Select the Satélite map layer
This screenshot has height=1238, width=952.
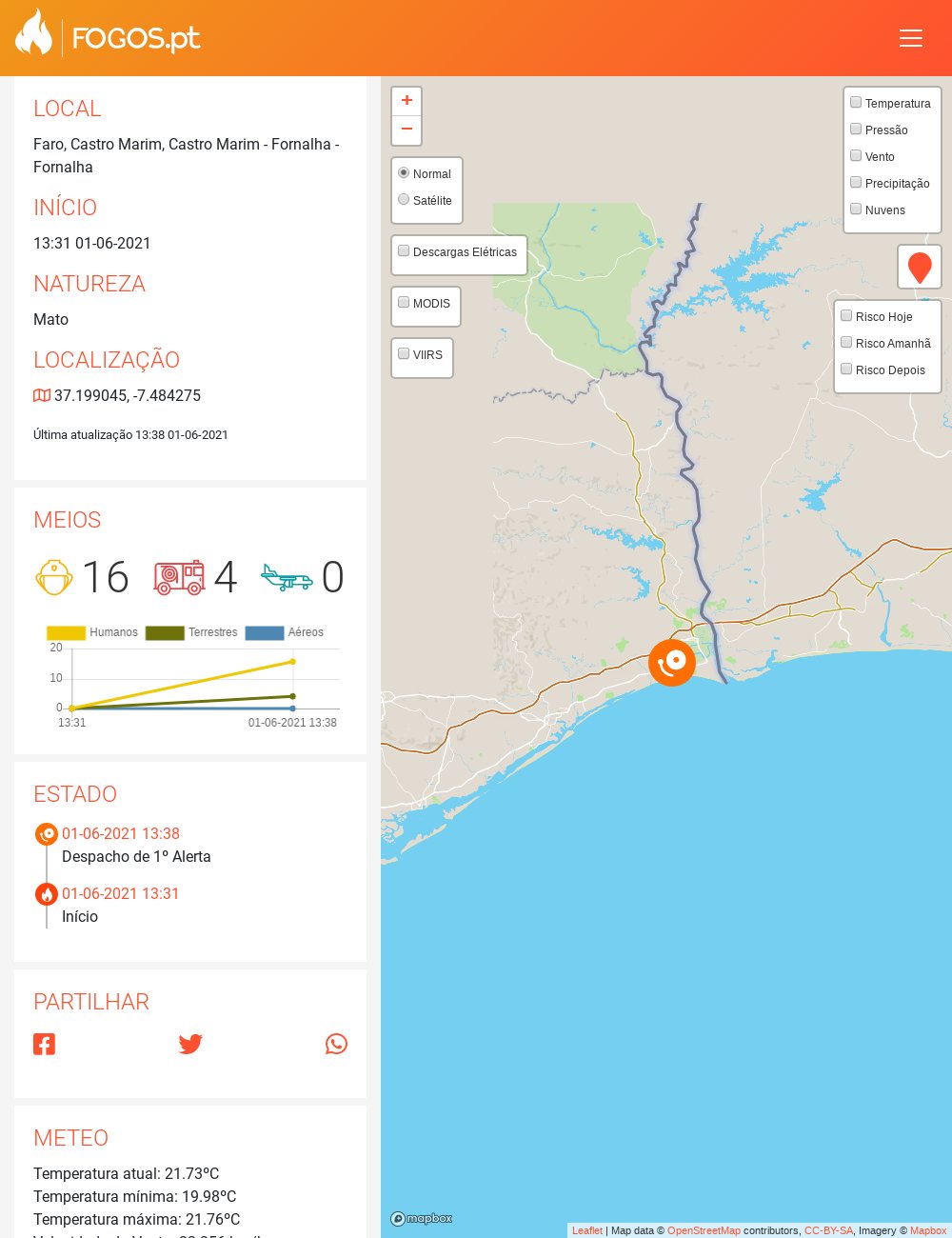click(404, 199)
